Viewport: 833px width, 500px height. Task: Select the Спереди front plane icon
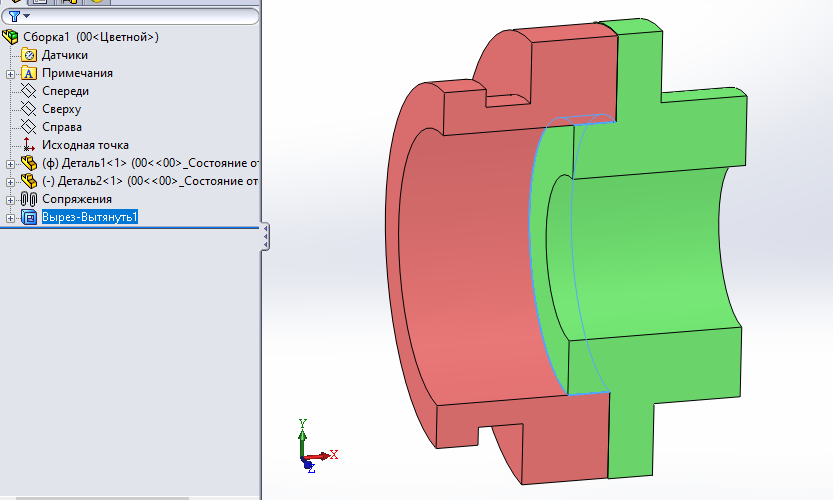click(x=28, y=91)
